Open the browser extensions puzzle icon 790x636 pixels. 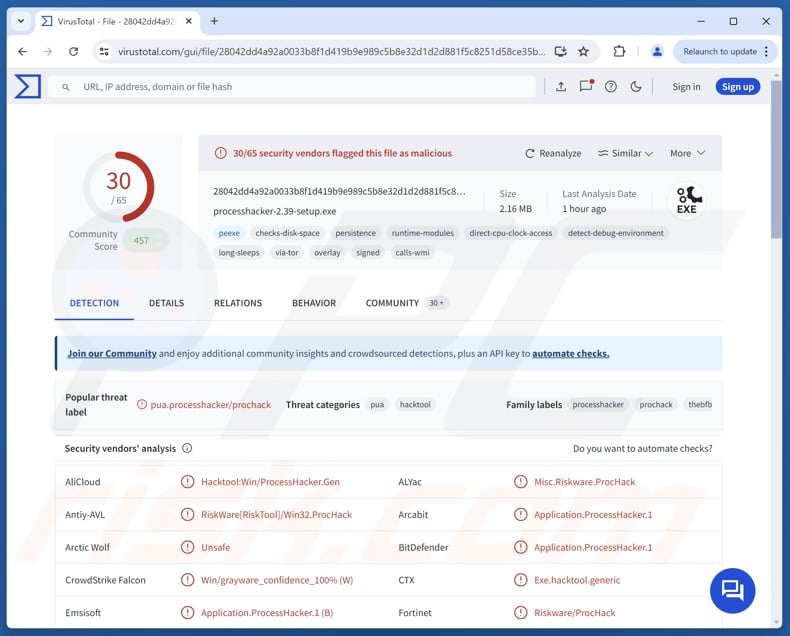point(619,51)
